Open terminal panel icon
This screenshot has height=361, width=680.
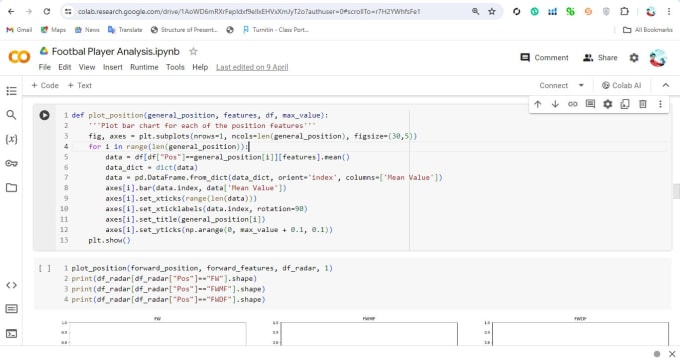point(11,334)
